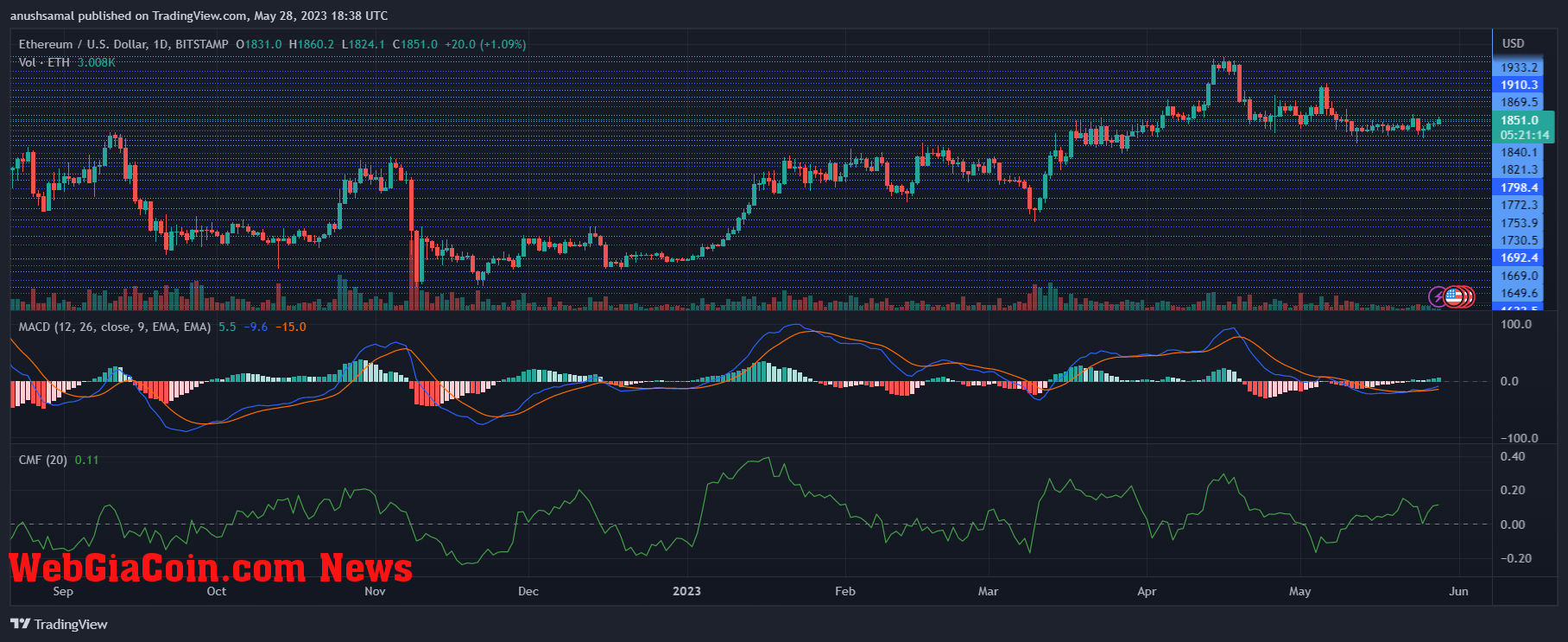Select the Vol · ETH indicator label
Image resolution: width=1568 pixels, height=642 pixels.
point(44,62)
